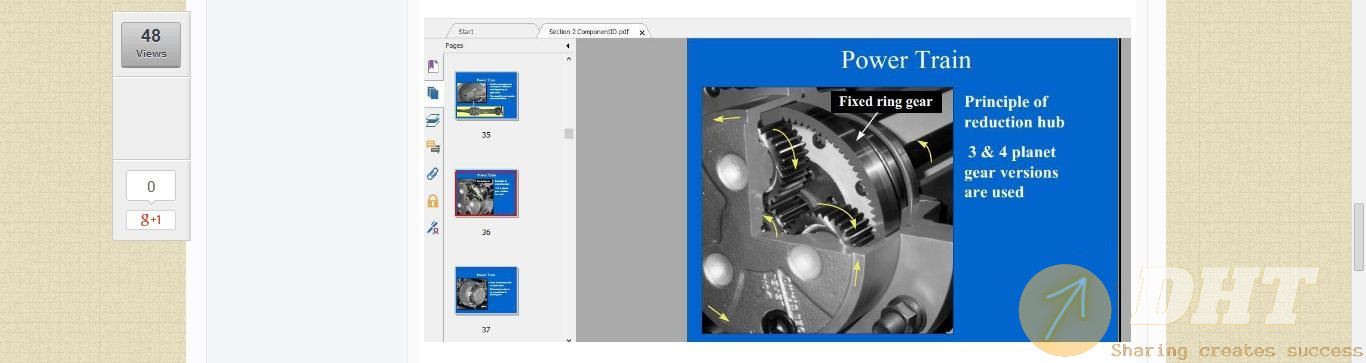This screenshot has height=363, width=1366.
Task: Select the Section 2:ComponentID.pdf tab
Action: [x=588, y=32]
